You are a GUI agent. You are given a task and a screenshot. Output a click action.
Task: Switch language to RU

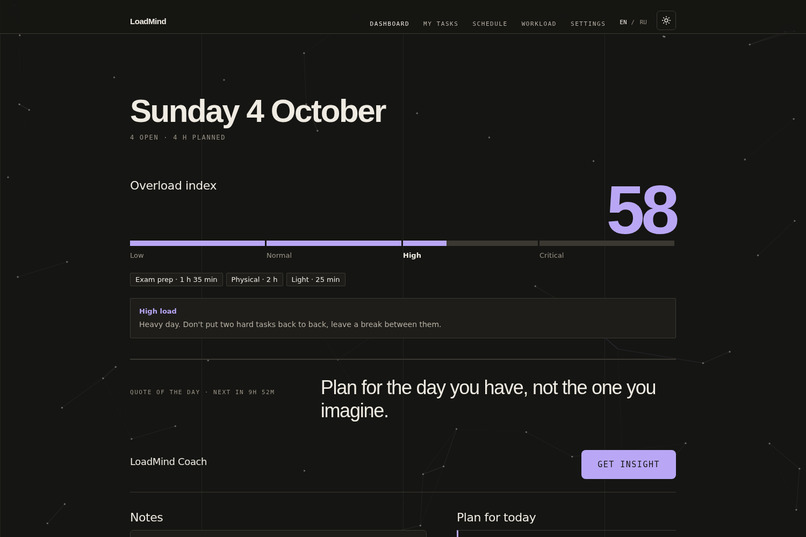click(x=643, y=22)
